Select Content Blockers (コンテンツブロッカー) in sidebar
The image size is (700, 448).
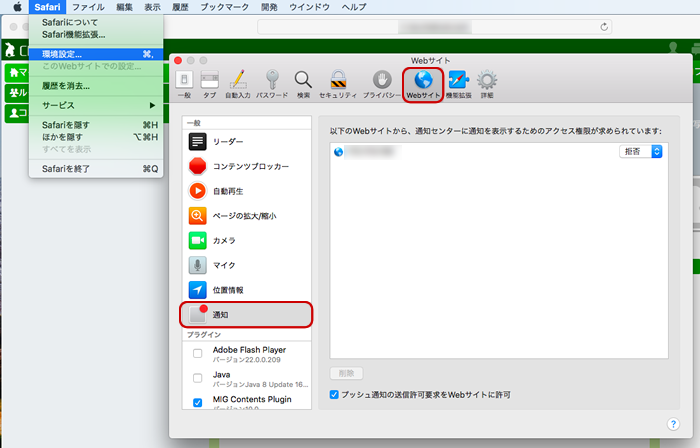pos(247,166)
